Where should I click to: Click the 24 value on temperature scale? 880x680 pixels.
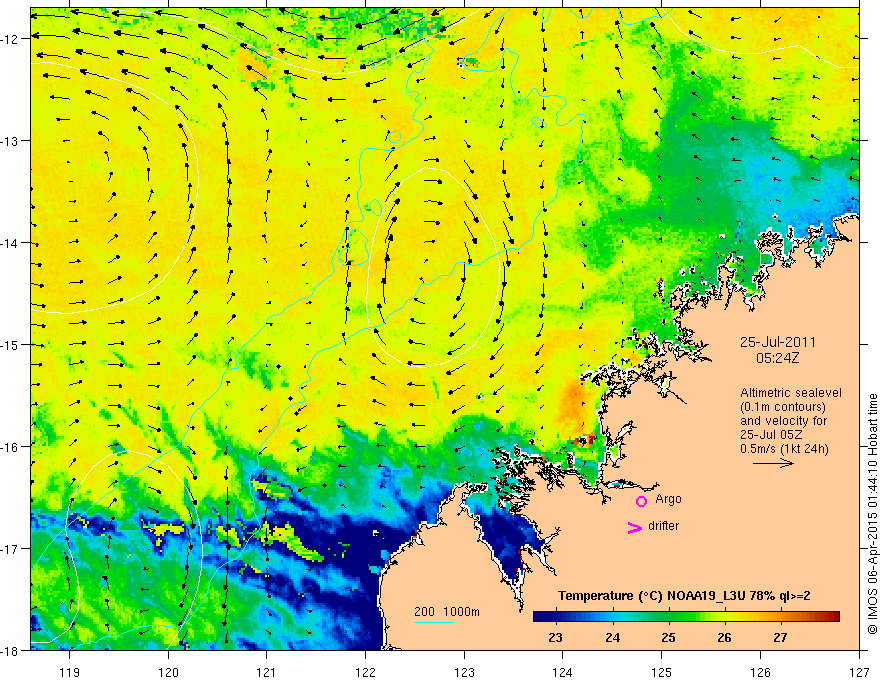(x=612, y=637)
